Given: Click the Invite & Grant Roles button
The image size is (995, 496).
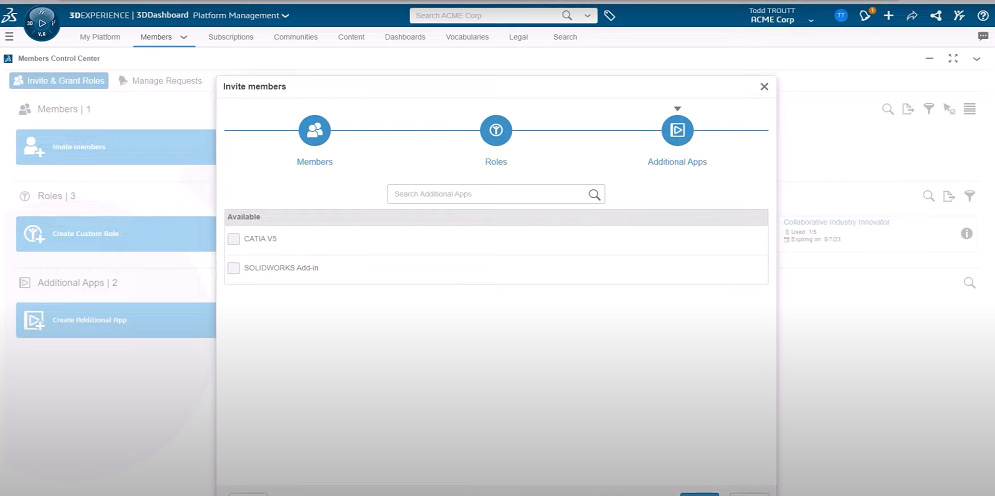Looking at the screenshot, I should click(x=58, y=81).
